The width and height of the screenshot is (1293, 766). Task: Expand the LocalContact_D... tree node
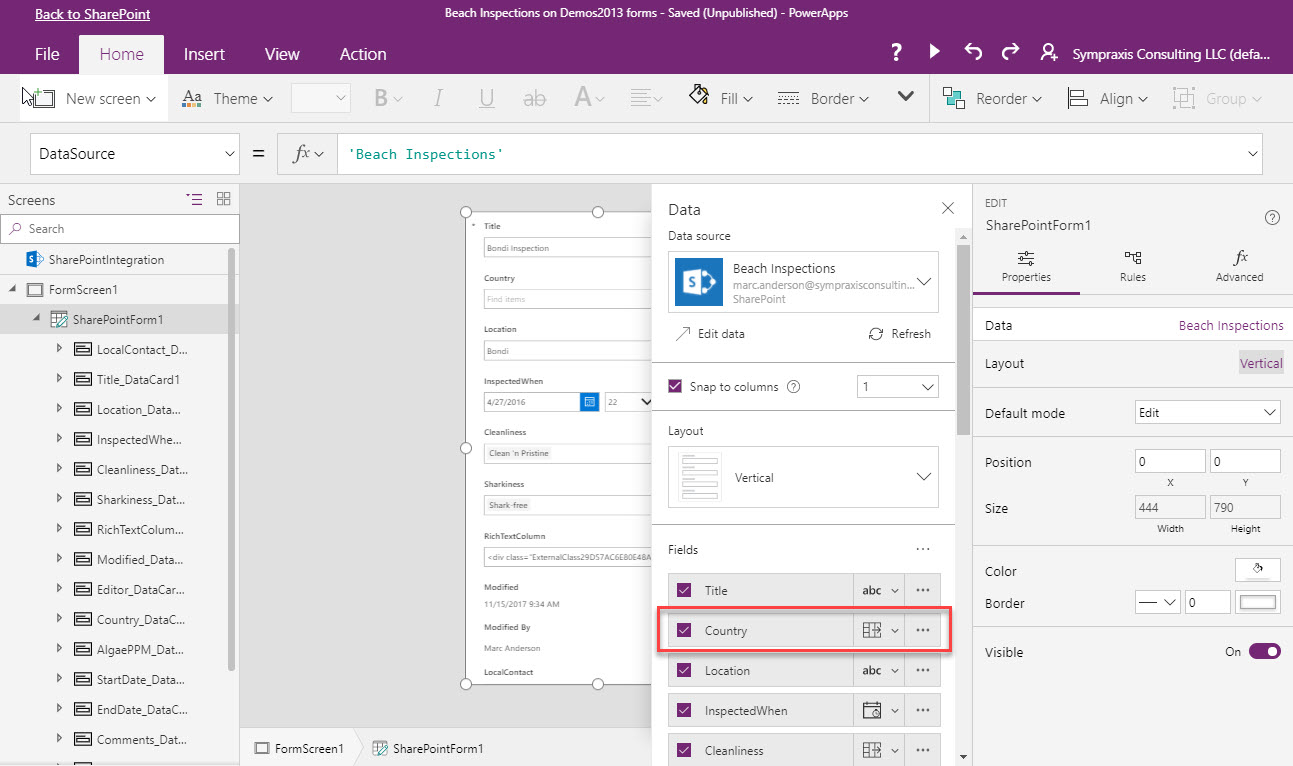(x=59, y=349)
